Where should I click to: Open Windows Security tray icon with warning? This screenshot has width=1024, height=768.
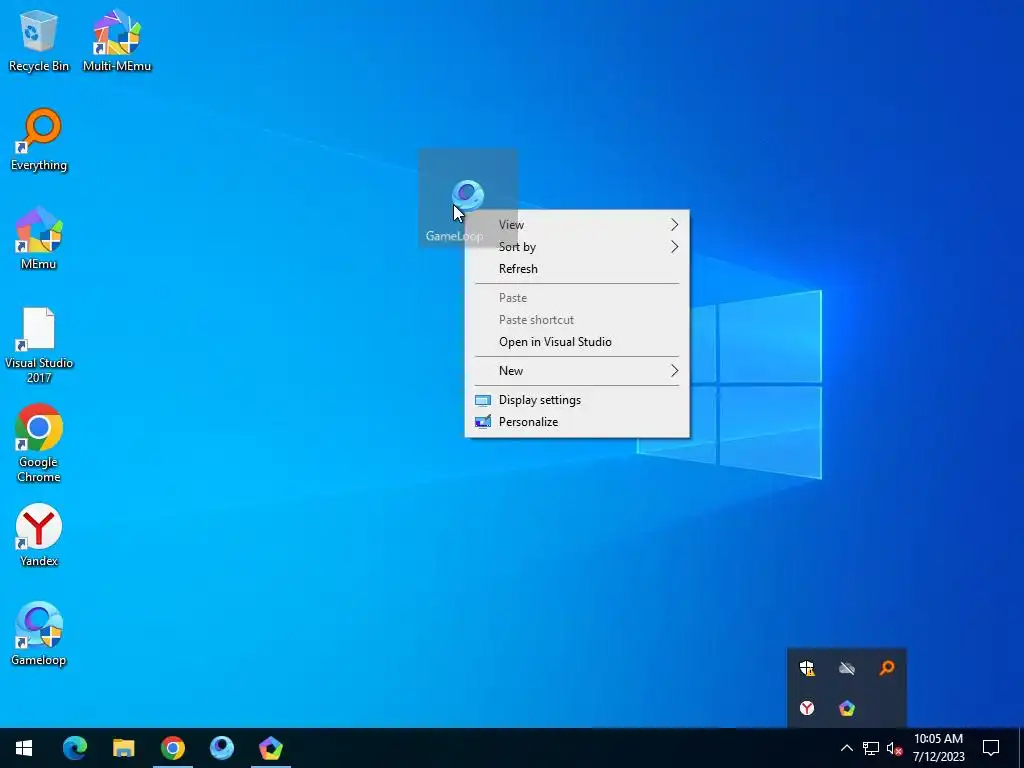807,668
